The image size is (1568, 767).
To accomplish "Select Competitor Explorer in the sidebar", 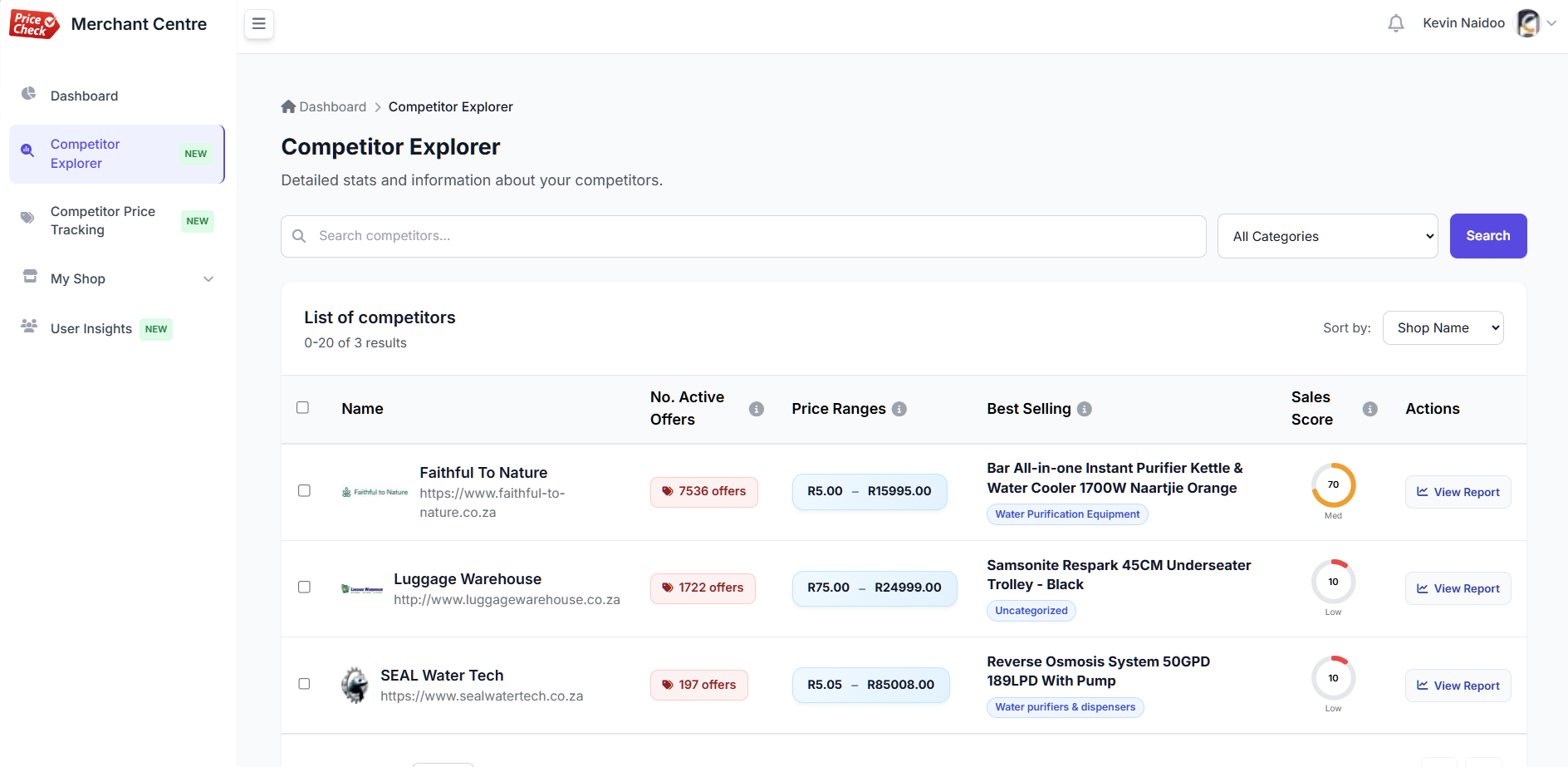I will [117, 154].
